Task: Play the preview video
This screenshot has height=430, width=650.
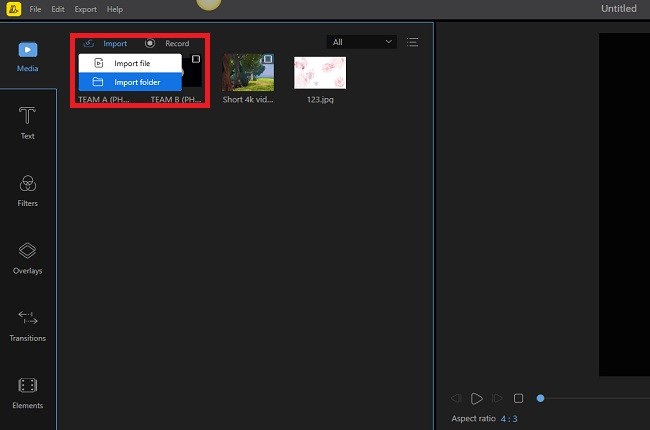Action: pos(476,398)
